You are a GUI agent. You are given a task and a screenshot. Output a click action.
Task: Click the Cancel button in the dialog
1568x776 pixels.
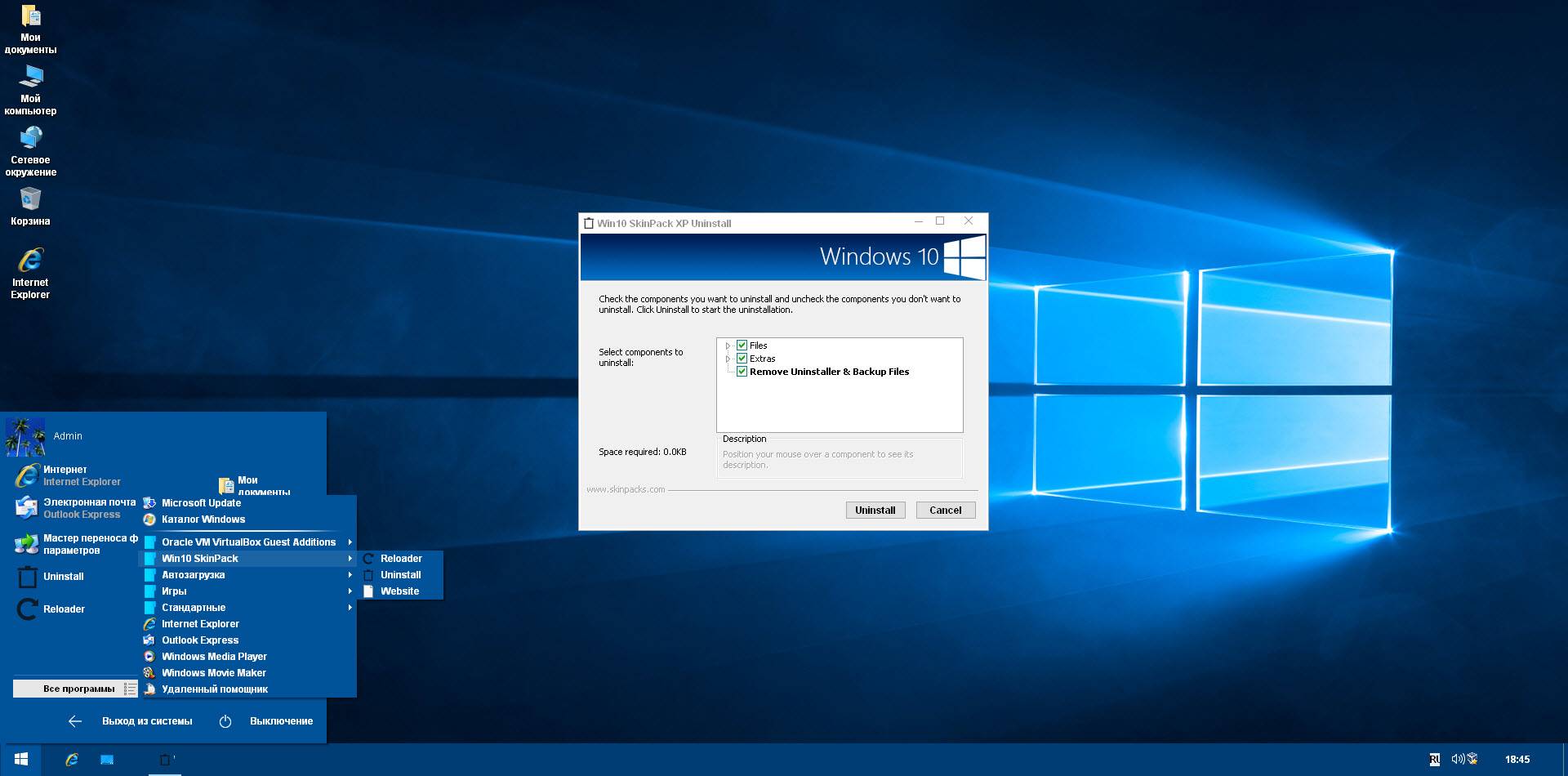(945, 511)
